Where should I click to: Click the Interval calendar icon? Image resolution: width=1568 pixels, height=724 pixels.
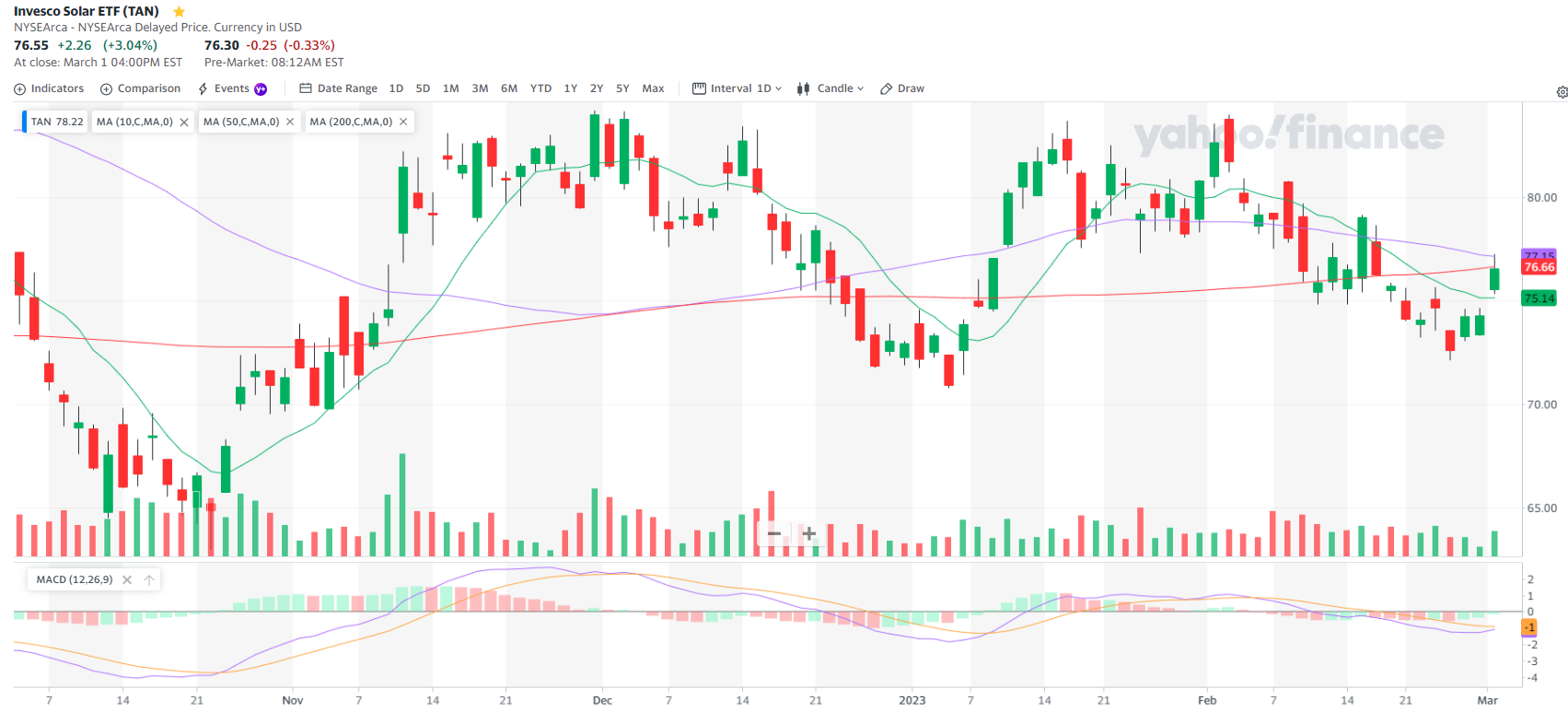699,88
